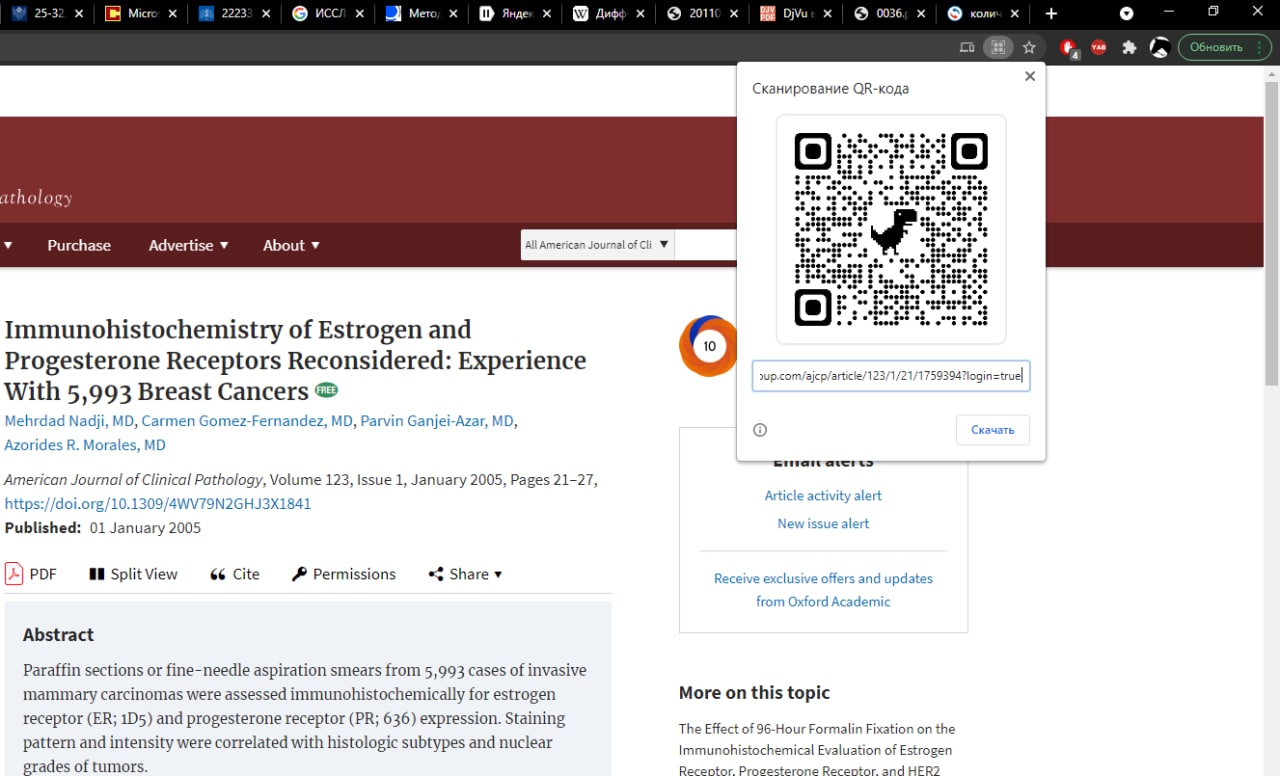This screenshot has height=776, width=1280.
Task: Bookmark this page with the star icon
Action: click(x=1029, y=47)
